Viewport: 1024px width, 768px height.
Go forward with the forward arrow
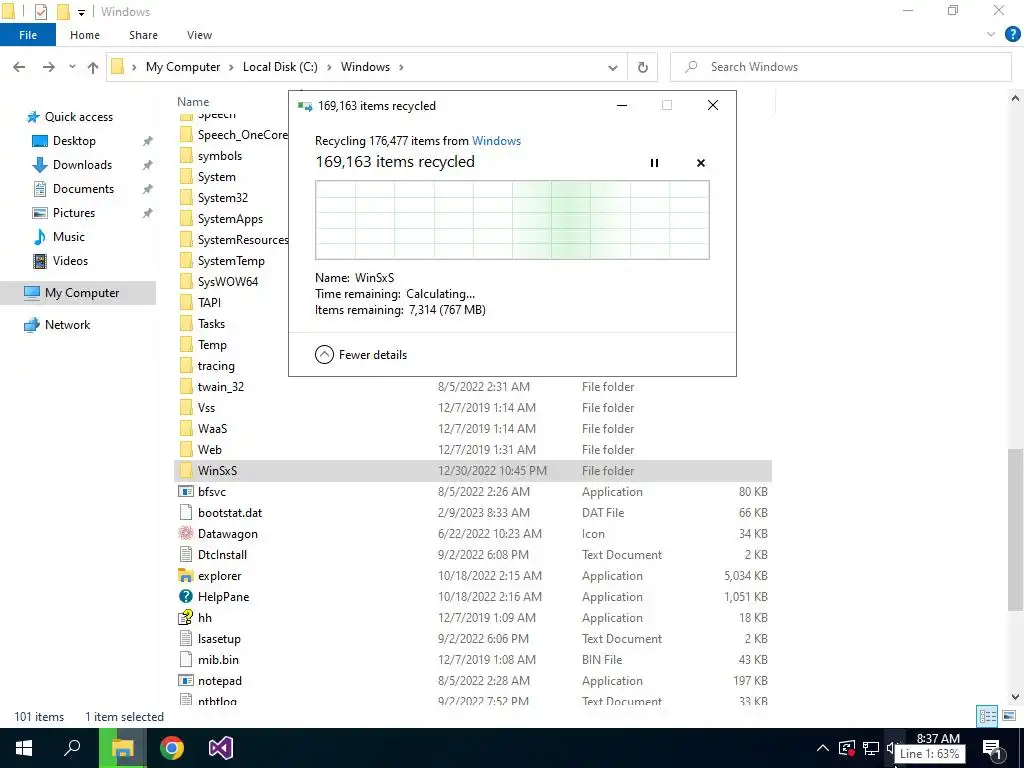tap(48, 67)
